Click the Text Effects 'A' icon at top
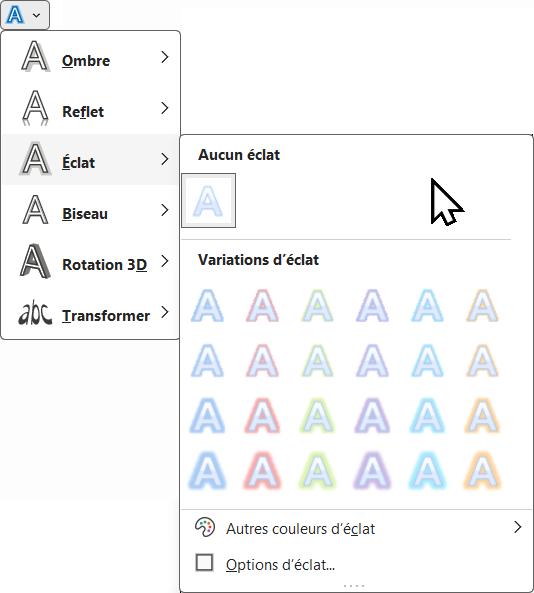The image size is (534, 593). (15, 15)
